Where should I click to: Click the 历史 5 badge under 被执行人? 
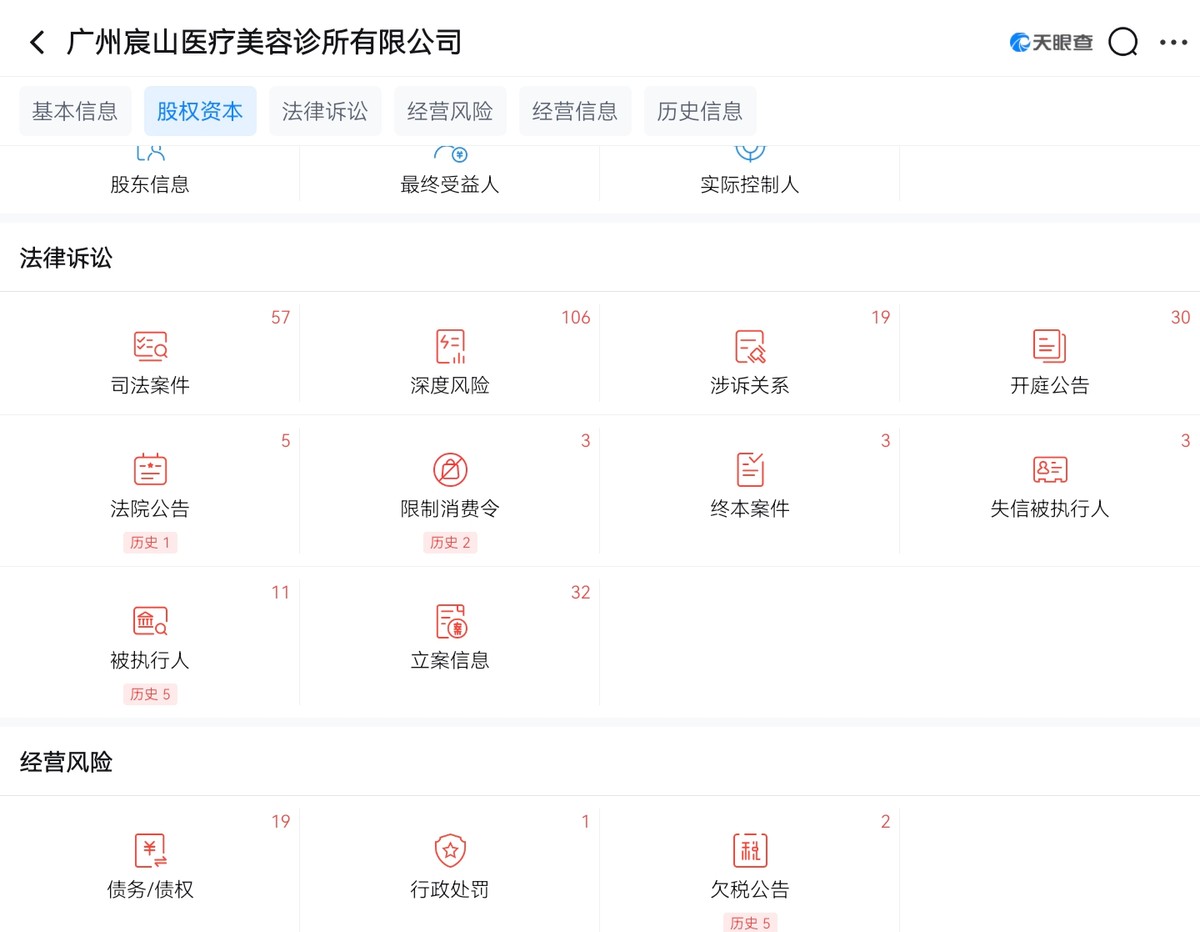(150, 694)
